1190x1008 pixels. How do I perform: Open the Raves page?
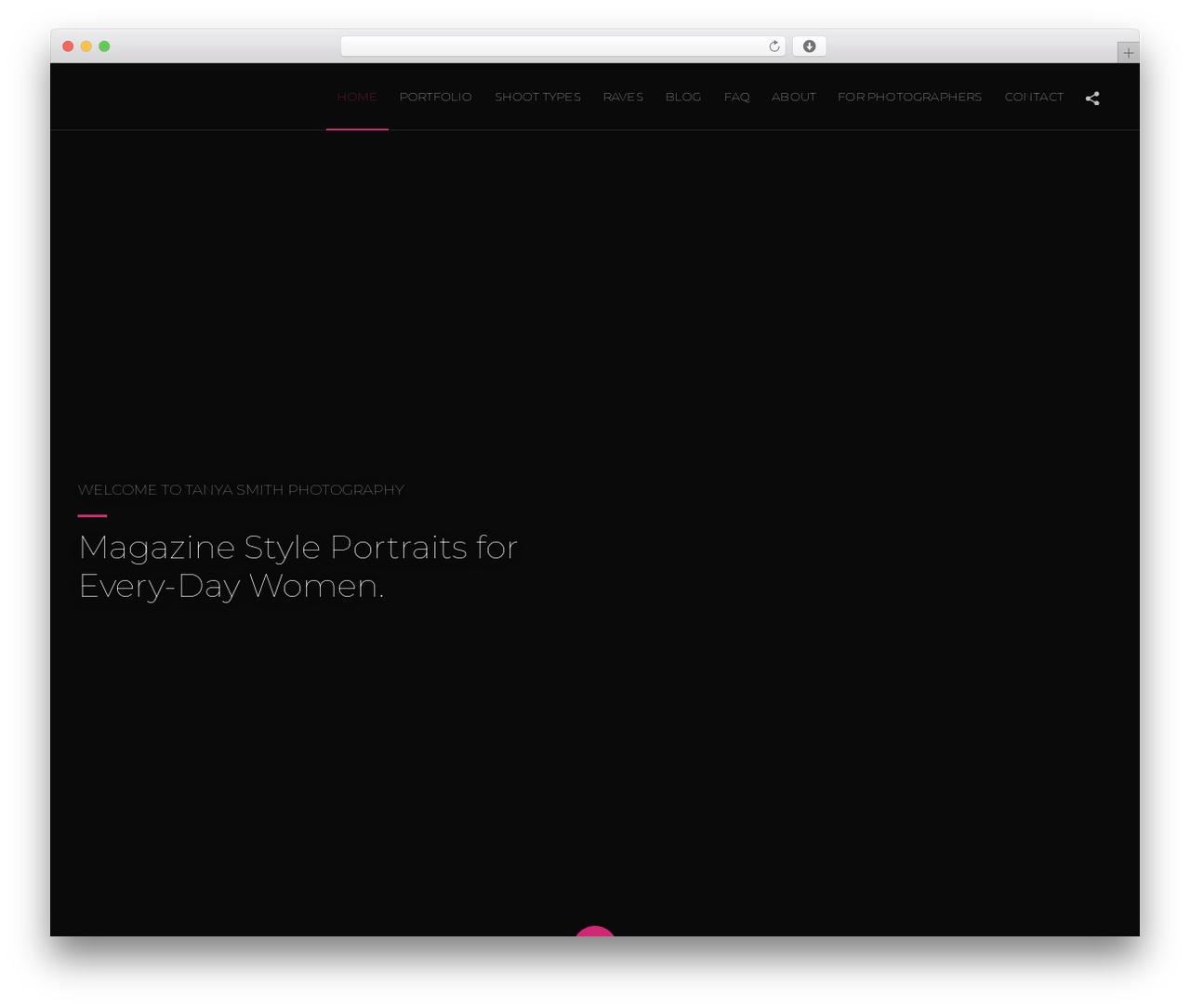point(623,97)
